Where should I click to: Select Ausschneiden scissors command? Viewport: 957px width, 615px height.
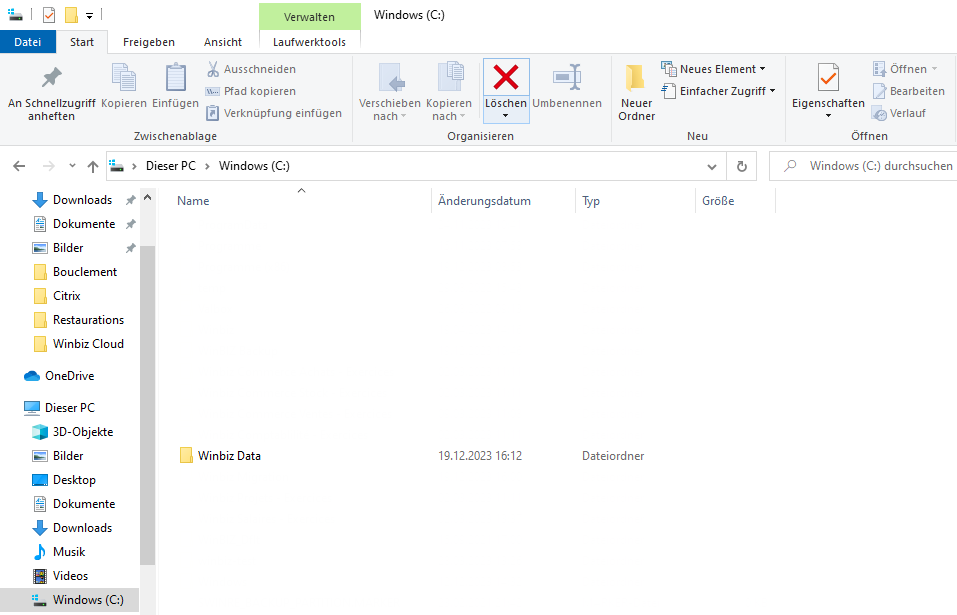(251, 69)
